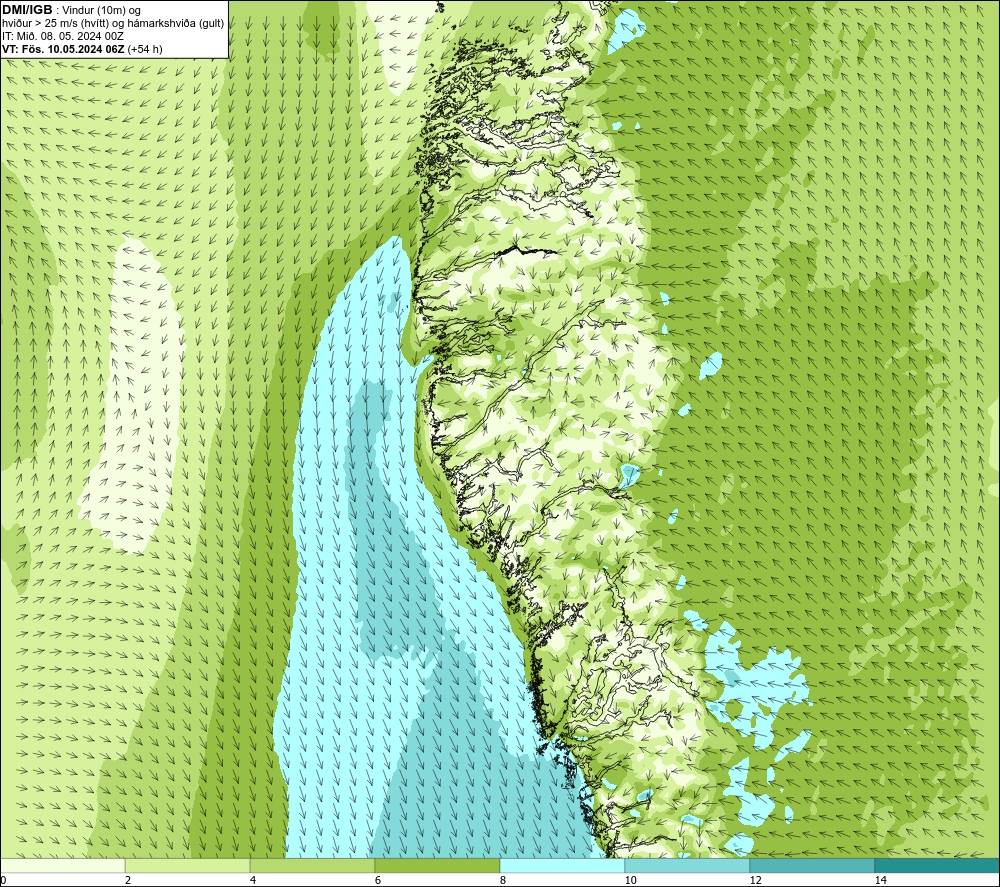Click the 'IT: Mið. 08. 05. 2024 00Z' line

coord(62,36)
